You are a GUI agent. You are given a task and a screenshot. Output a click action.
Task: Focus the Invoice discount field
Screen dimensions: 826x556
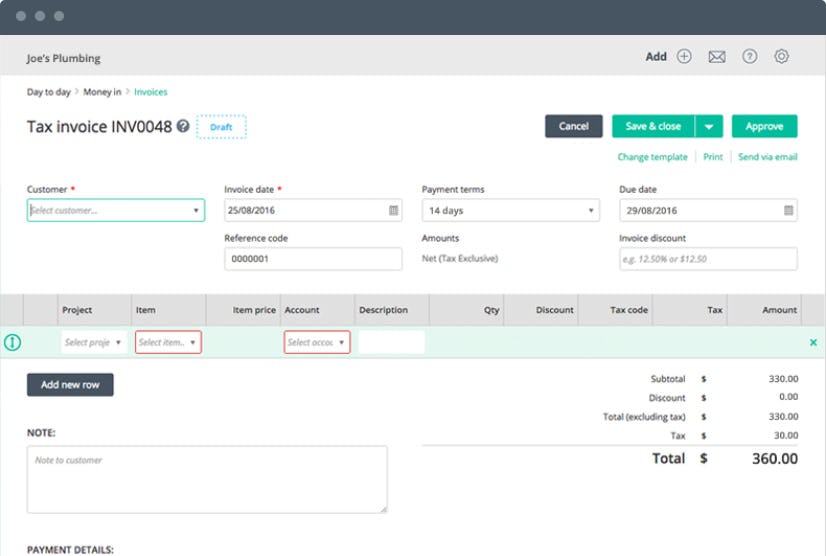pyautogui.click(x=708, y=259)
